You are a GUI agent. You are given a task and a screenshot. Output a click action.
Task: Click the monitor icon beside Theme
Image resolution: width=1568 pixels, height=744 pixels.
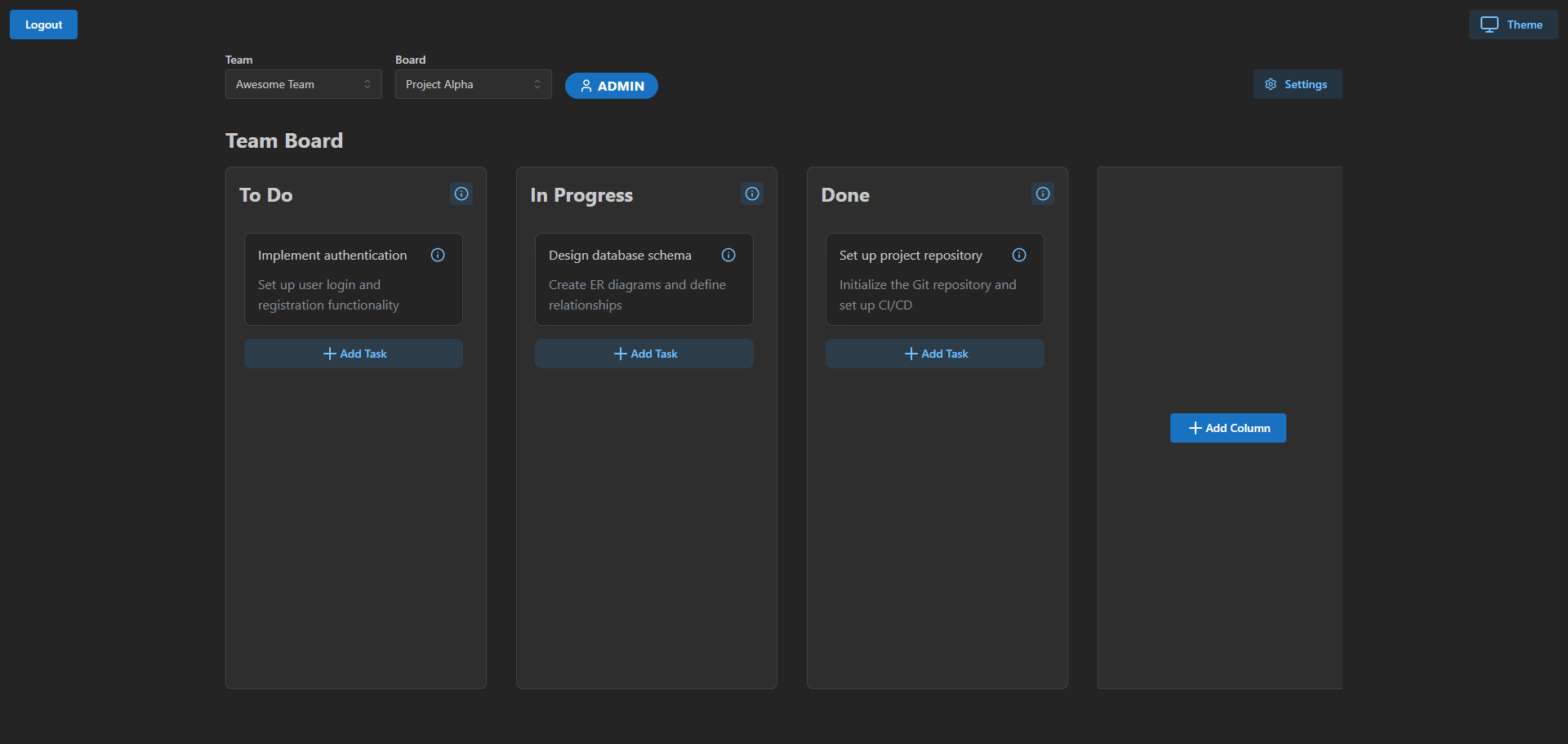1490,24
